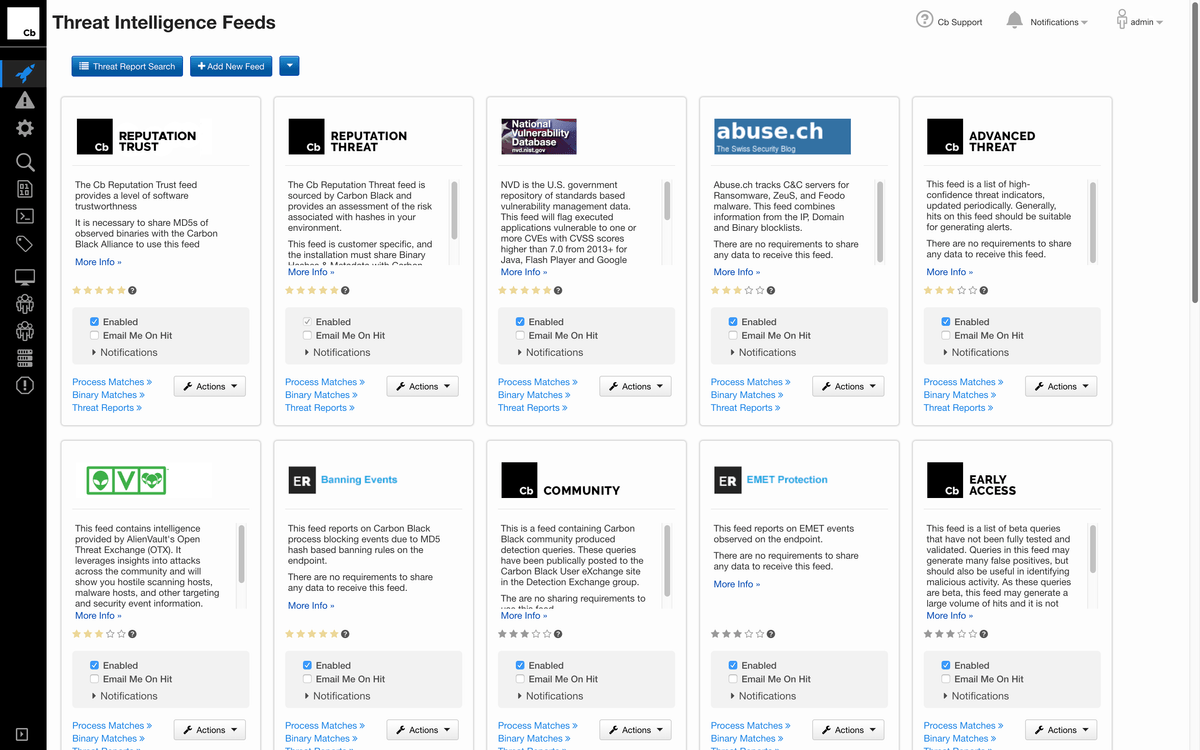The height and width of the screenshot is (750, 1200).
Task: Click the rating help icon on NVD card
Action: (558, 290)
